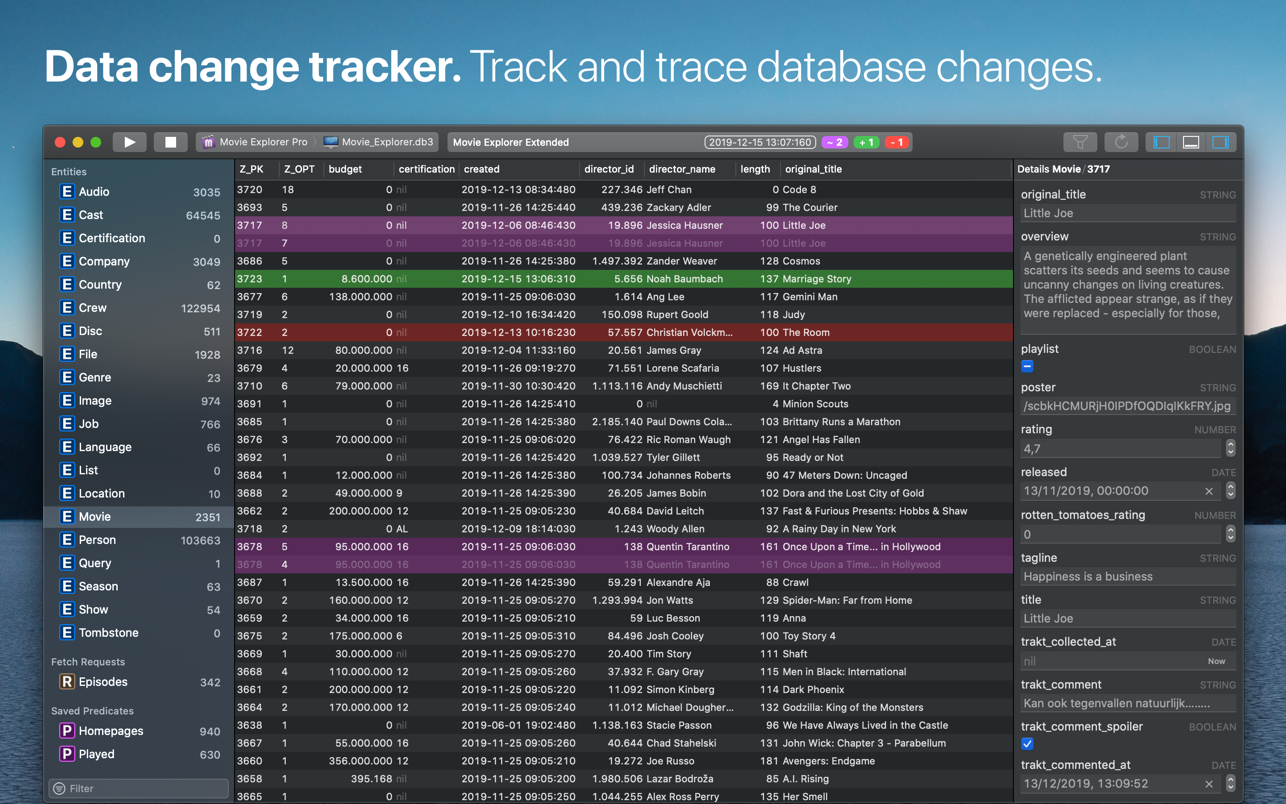Click the Stop button in the toolbar

click(170, 142)
